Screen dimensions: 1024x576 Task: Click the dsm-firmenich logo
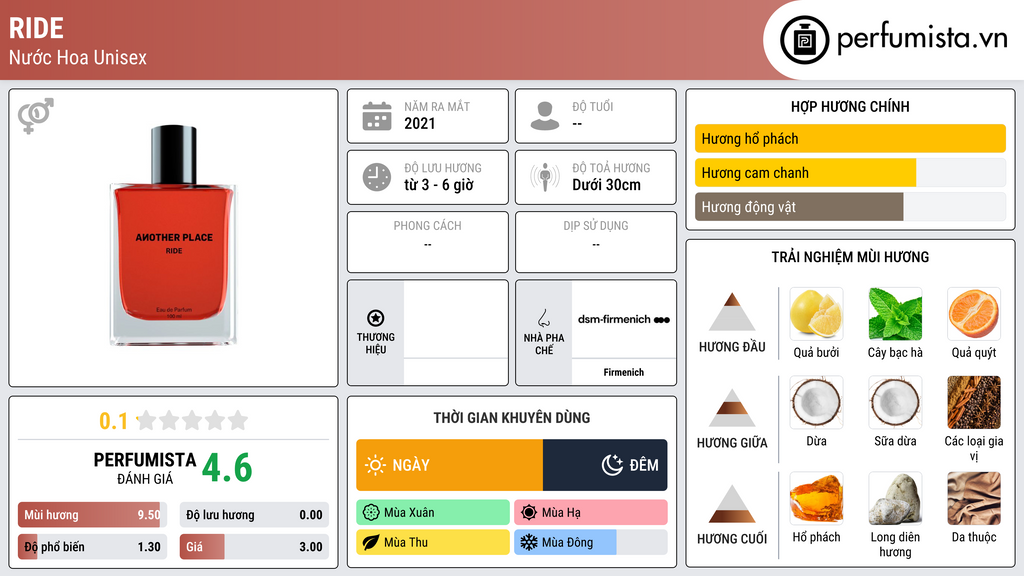click(624, 319)
